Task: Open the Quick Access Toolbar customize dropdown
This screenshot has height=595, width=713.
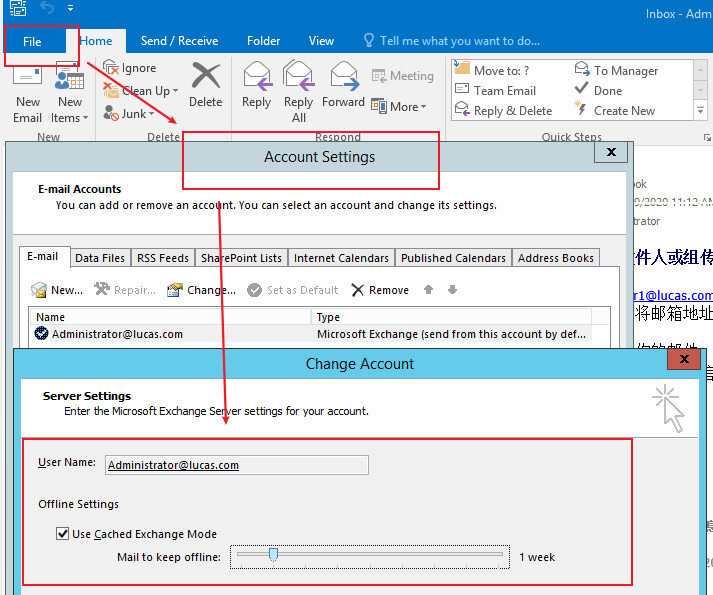Action: [70, 8]
